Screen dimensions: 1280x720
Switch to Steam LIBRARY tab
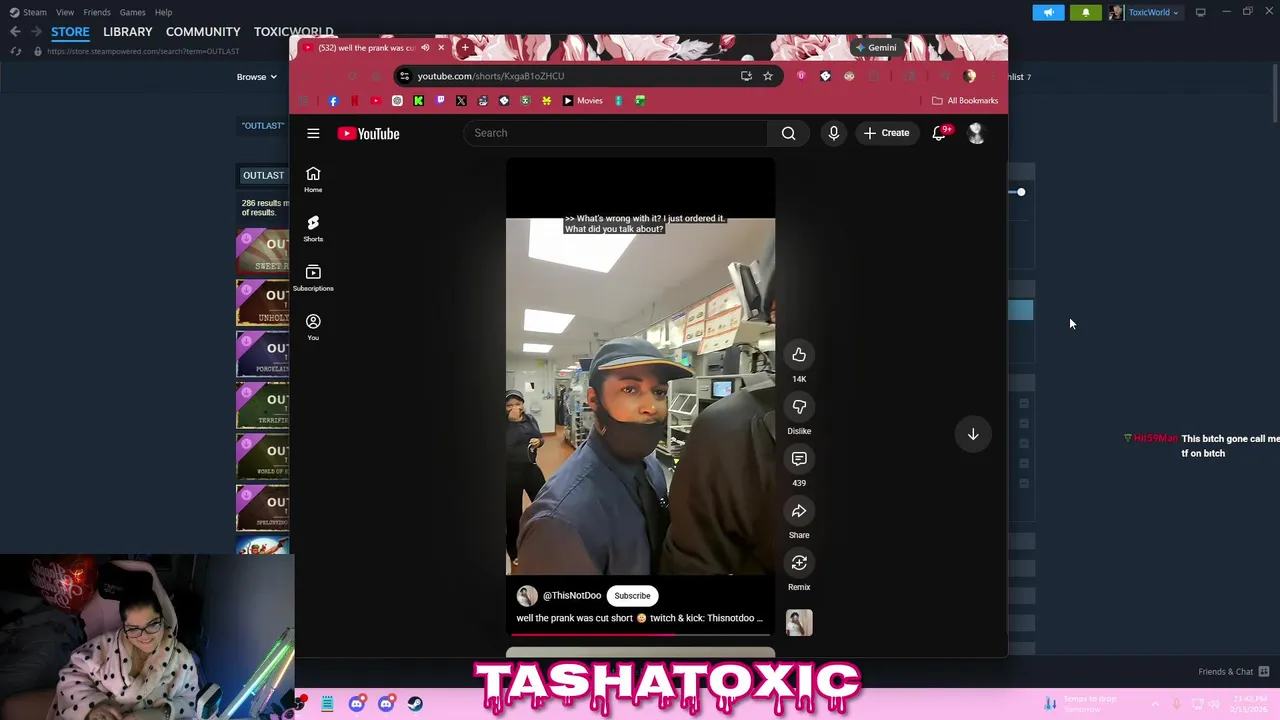tap(128, 32)
